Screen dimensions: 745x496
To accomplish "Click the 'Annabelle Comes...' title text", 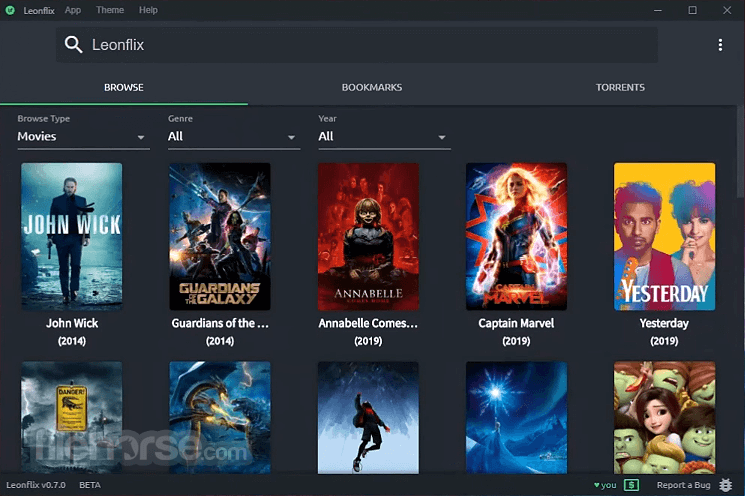I will pos(368,323).
